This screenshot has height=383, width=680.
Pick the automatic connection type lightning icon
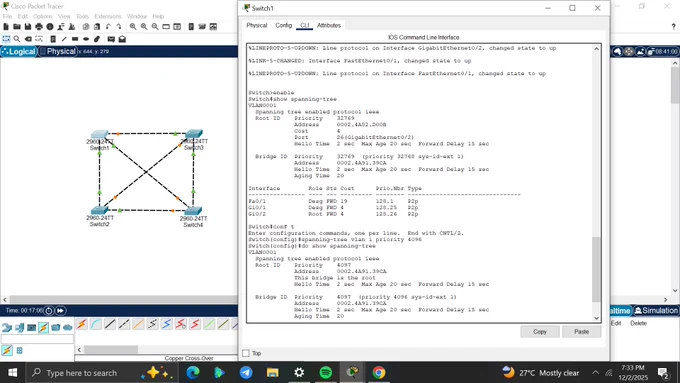[82, 324]
